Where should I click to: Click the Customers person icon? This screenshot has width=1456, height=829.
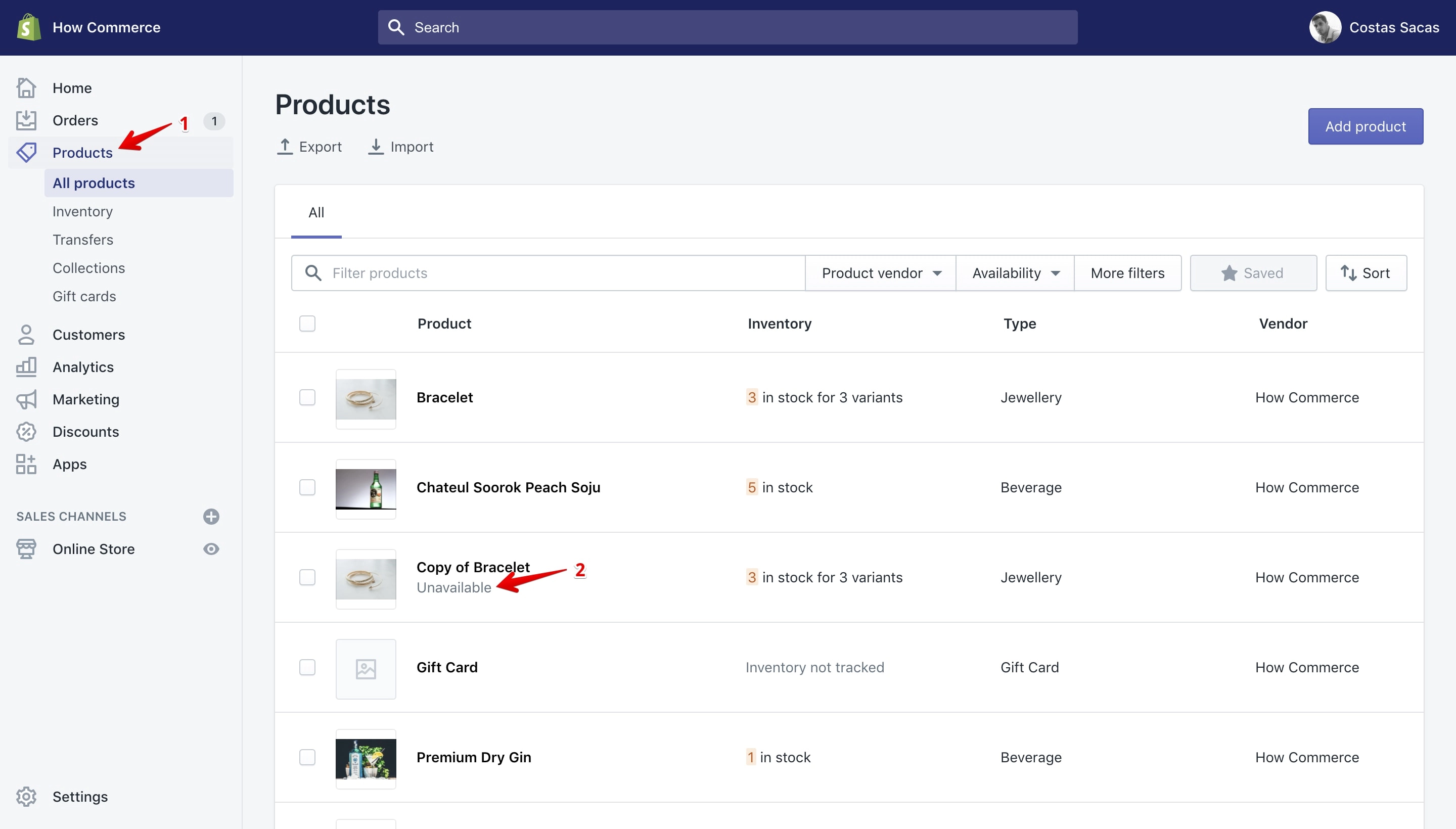(26, 335)
